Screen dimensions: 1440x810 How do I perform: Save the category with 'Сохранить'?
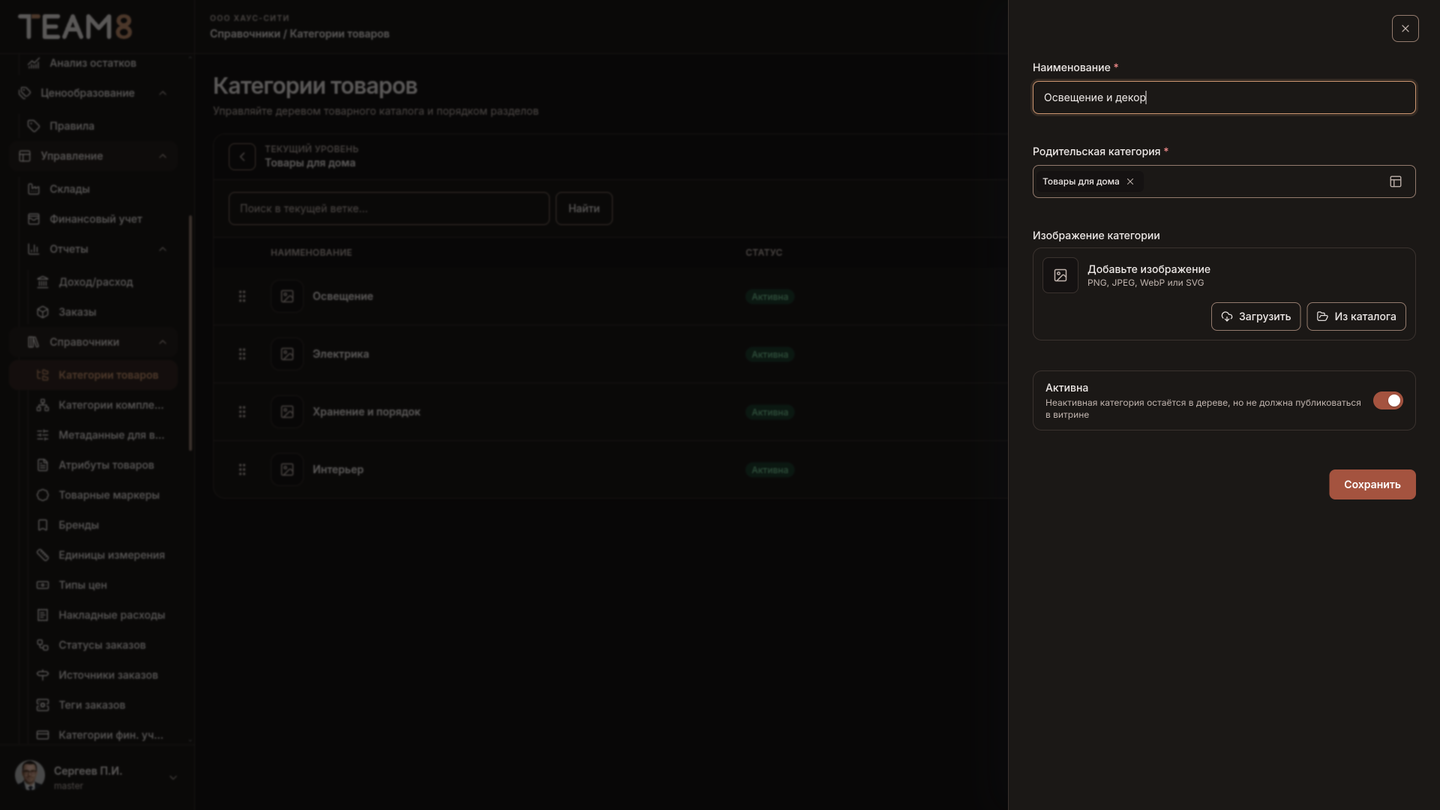1372,484
